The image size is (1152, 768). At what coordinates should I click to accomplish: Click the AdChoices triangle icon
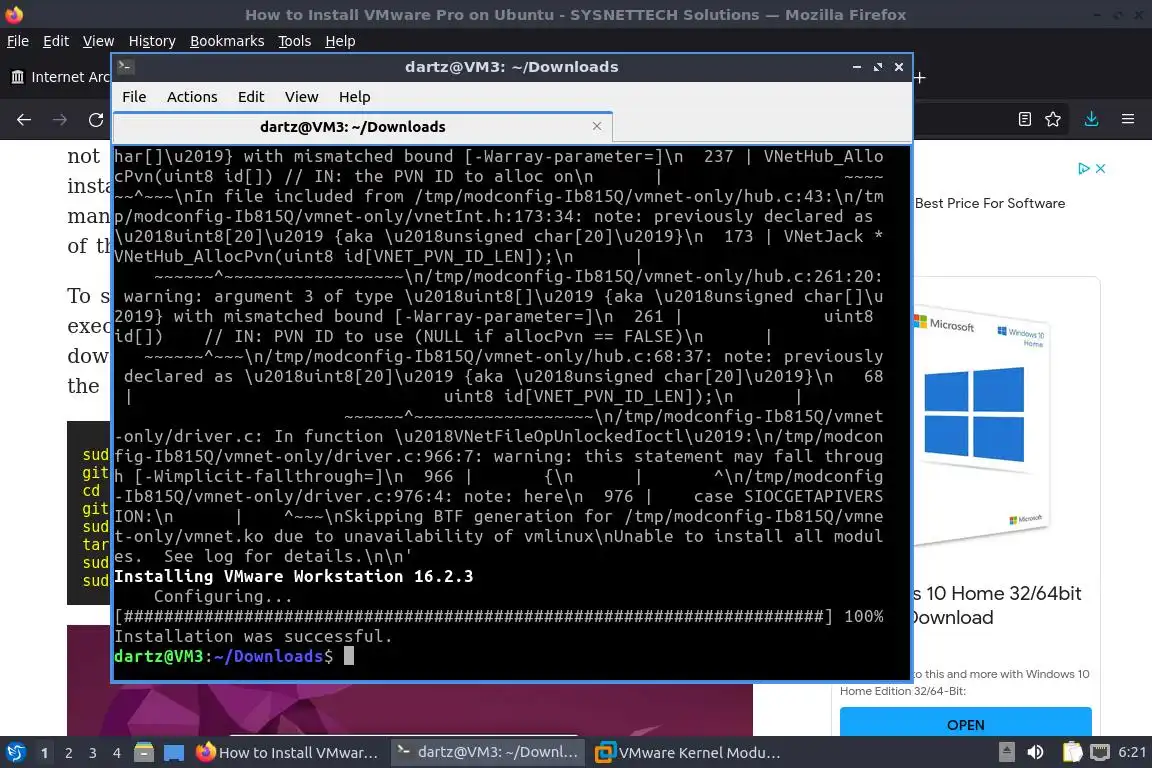point(1084,168)
